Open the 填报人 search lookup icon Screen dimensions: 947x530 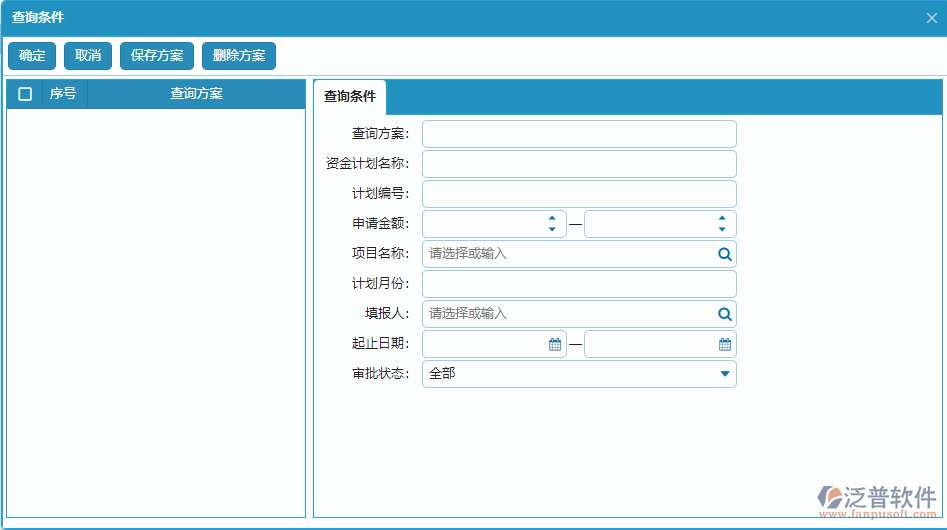click(725, 314)
